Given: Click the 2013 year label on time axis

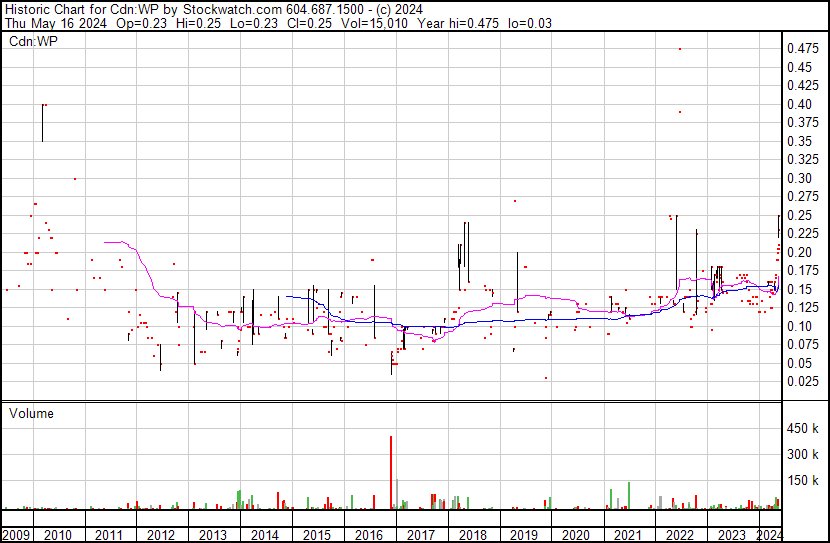Looking at the screenshot, I should 212,535.
